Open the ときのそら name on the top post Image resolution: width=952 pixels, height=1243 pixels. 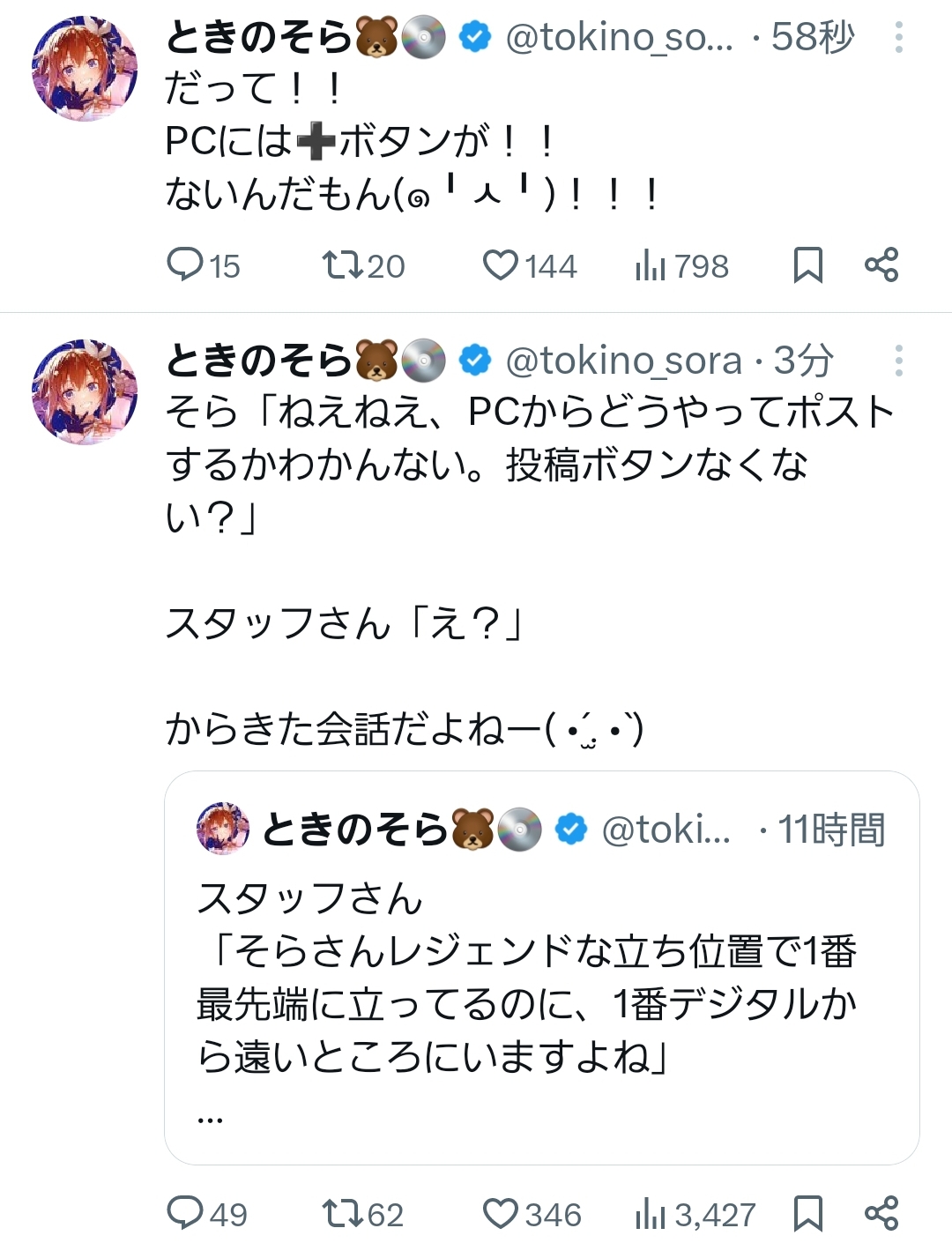coord(258,37)
